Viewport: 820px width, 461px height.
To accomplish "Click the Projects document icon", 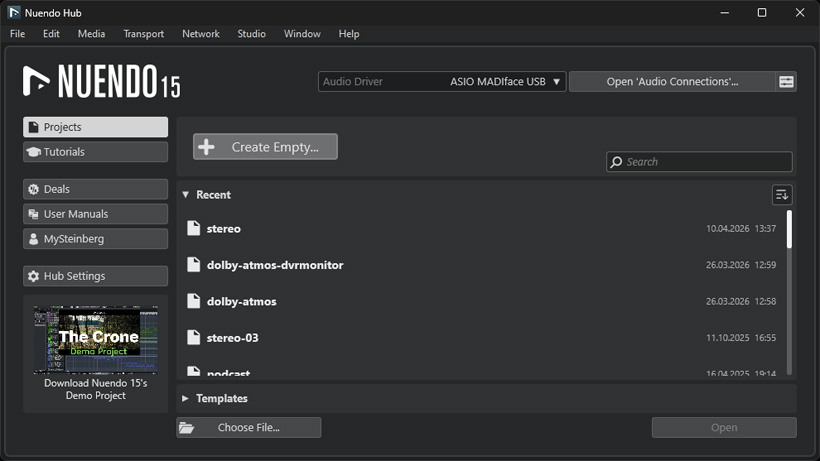I will click(33, 127).
